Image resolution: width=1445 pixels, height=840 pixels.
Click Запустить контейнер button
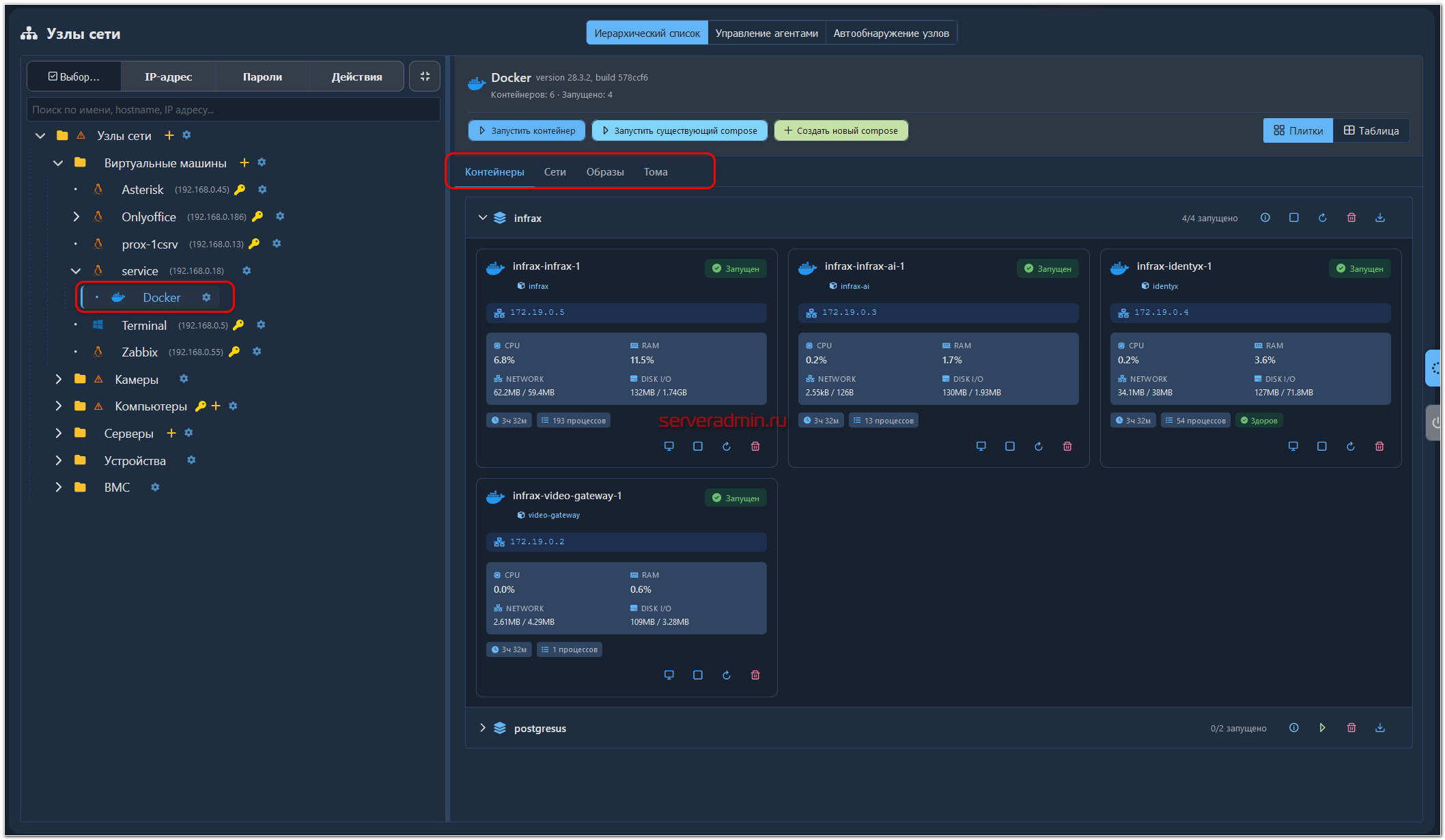(x=527, y=130)
